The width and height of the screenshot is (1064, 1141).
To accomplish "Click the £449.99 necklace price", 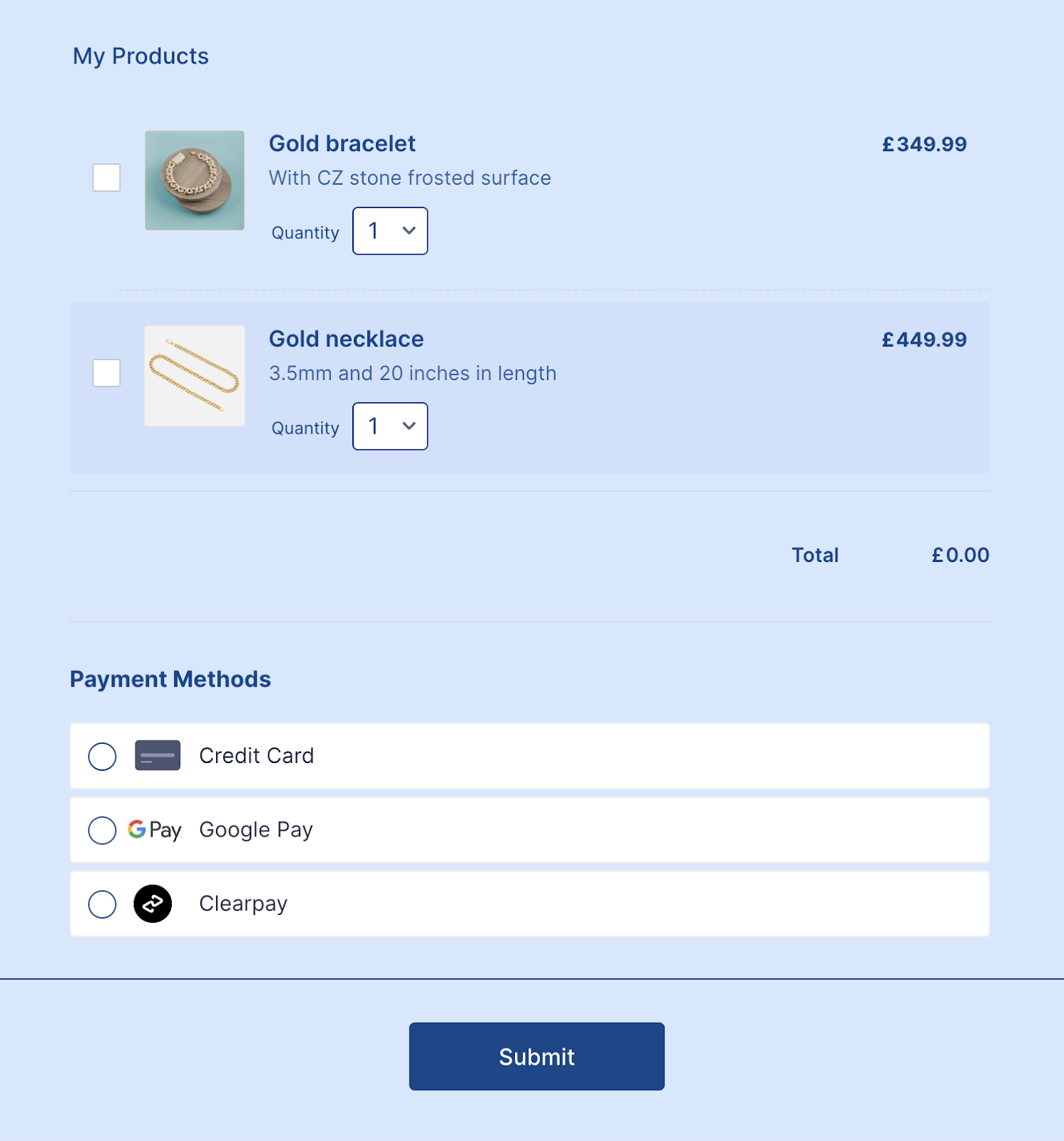I will 924,340.
